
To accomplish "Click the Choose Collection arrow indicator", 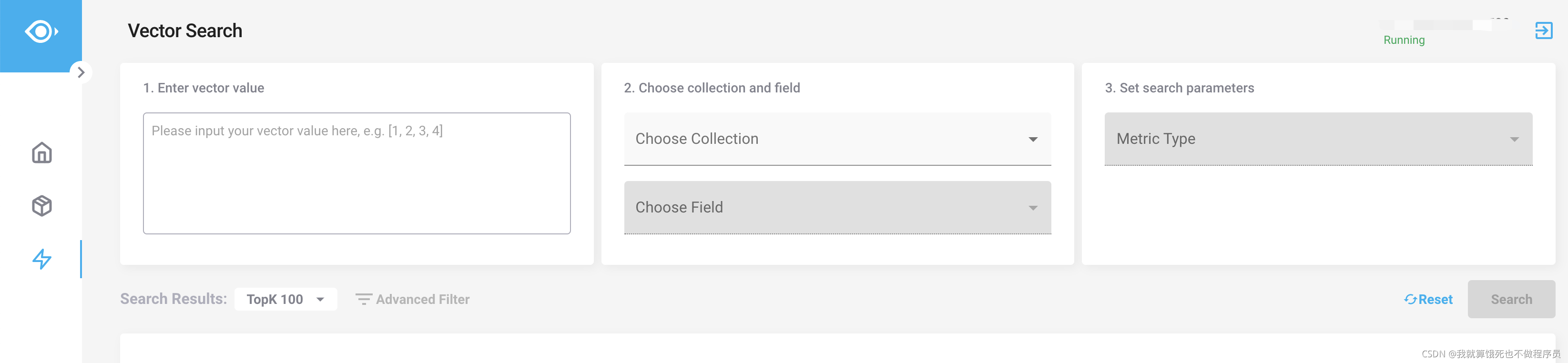I will 1032,139.
